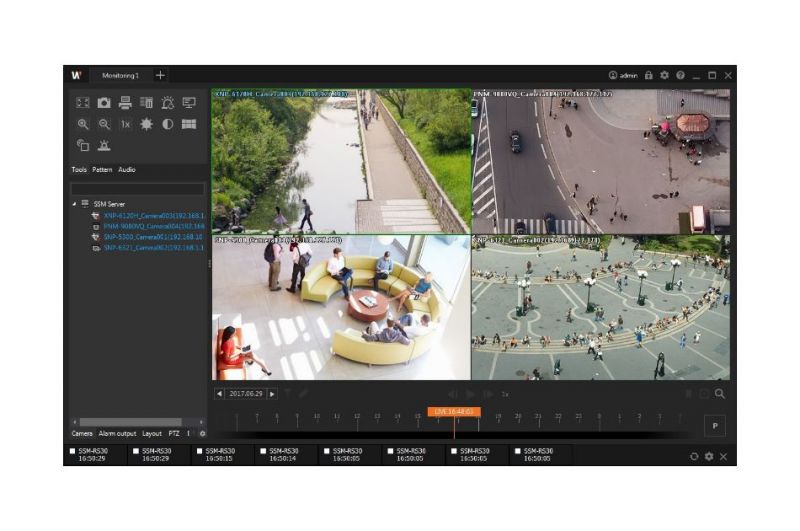Trigger the alarm siren icon
This screenshot has height=531, width=800.
tap(104, 146)
